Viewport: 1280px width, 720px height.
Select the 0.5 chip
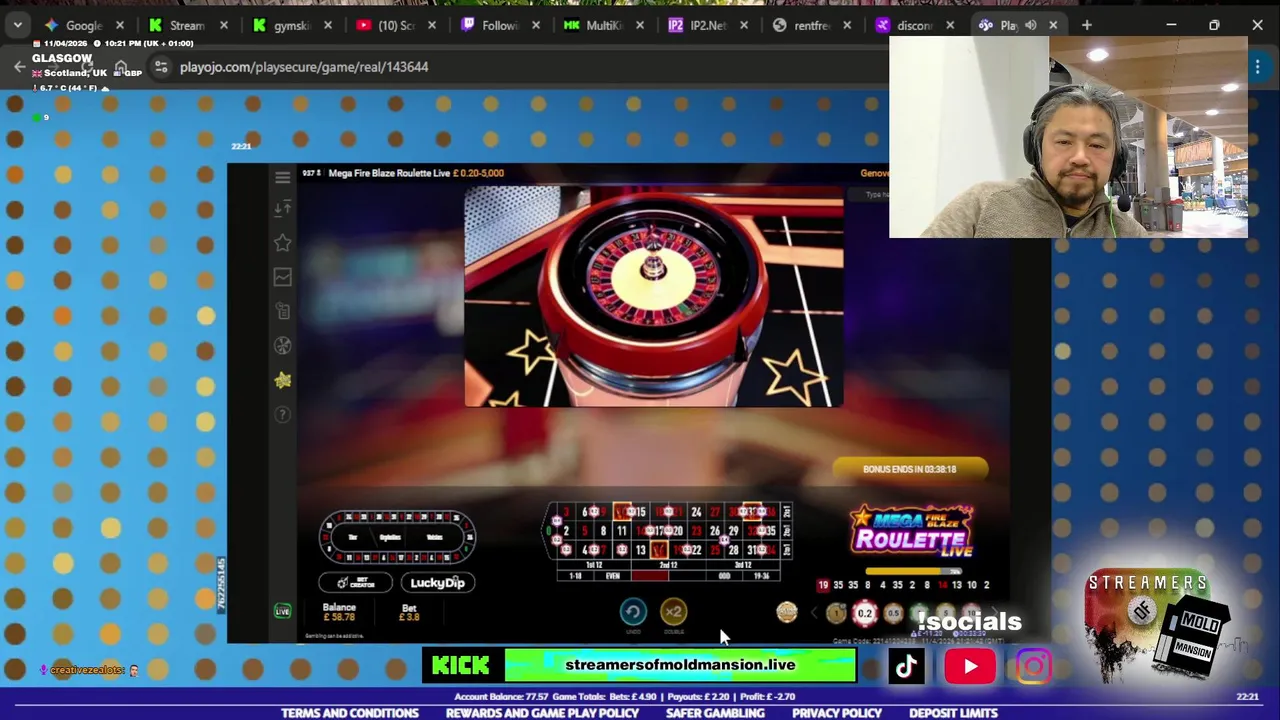893,613
